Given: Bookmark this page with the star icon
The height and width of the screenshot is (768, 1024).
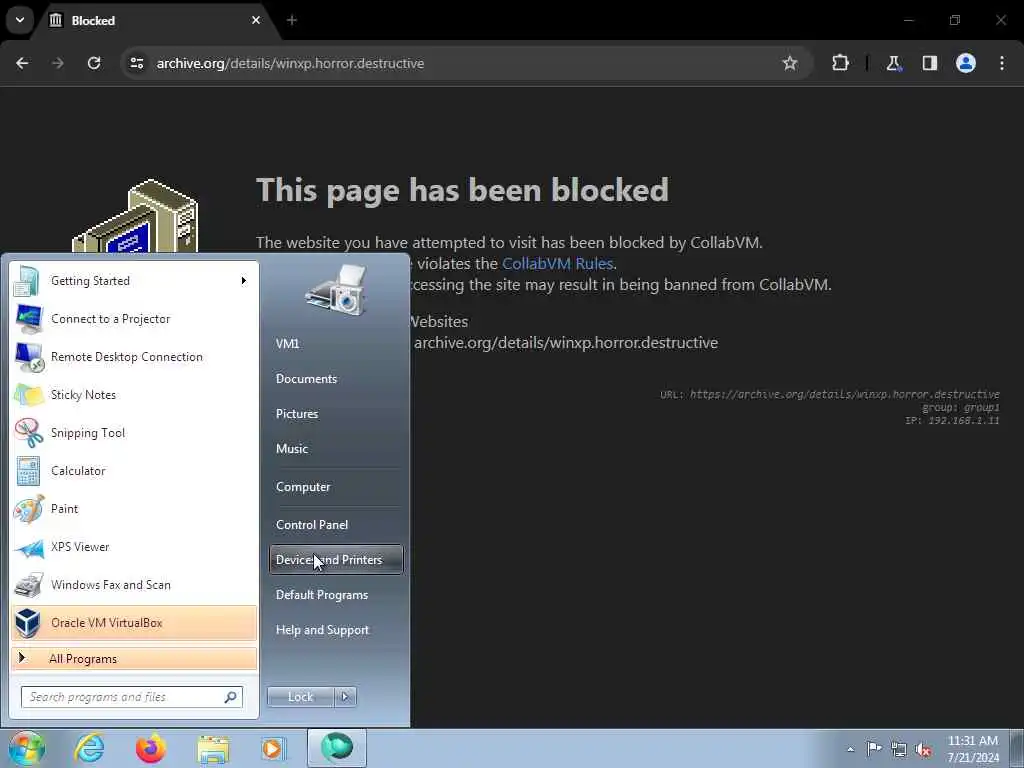Looking at the screenshot, I should pos(790,63).
